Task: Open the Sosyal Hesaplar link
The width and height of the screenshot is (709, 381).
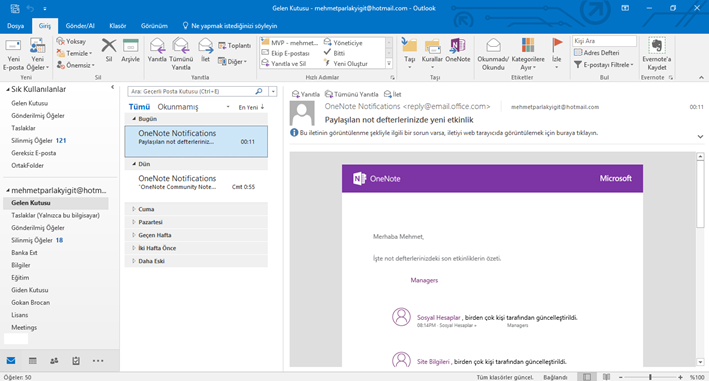Action: pos(439,318)
